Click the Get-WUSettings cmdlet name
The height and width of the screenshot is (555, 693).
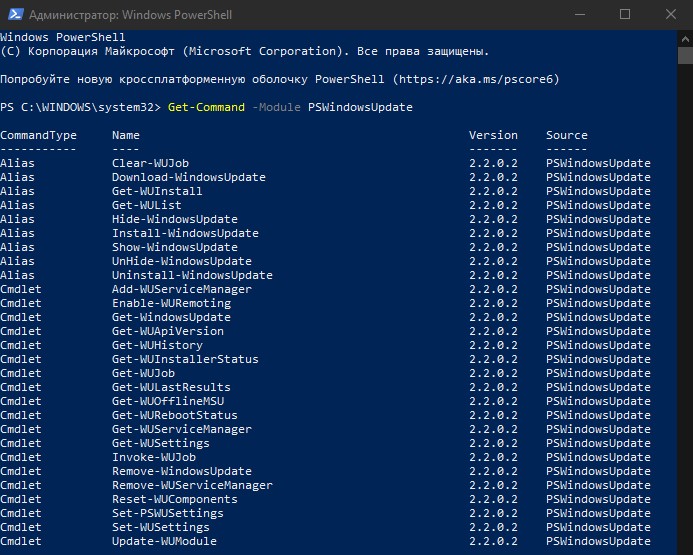coord(161,443)
